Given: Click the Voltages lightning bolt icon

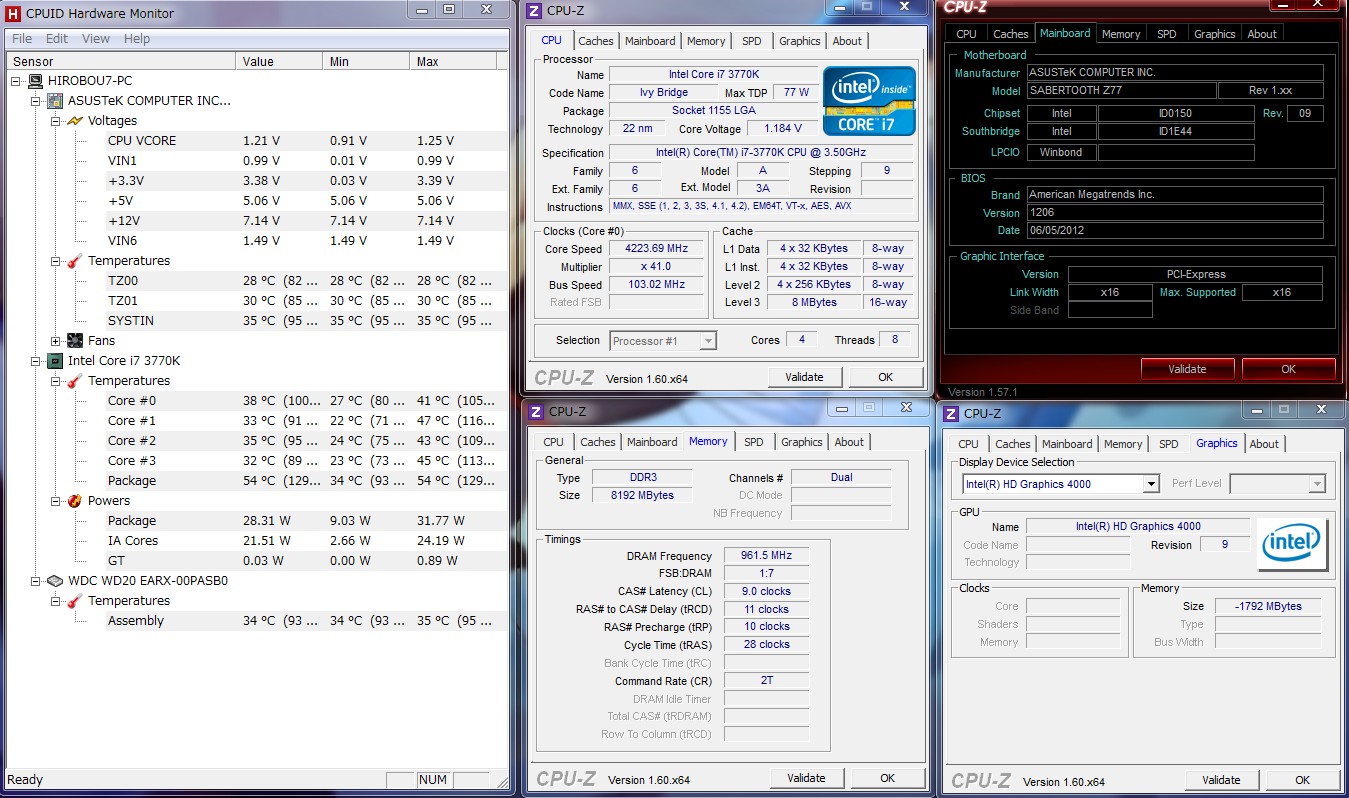Looking at the screenshot, I should point(75,121).
